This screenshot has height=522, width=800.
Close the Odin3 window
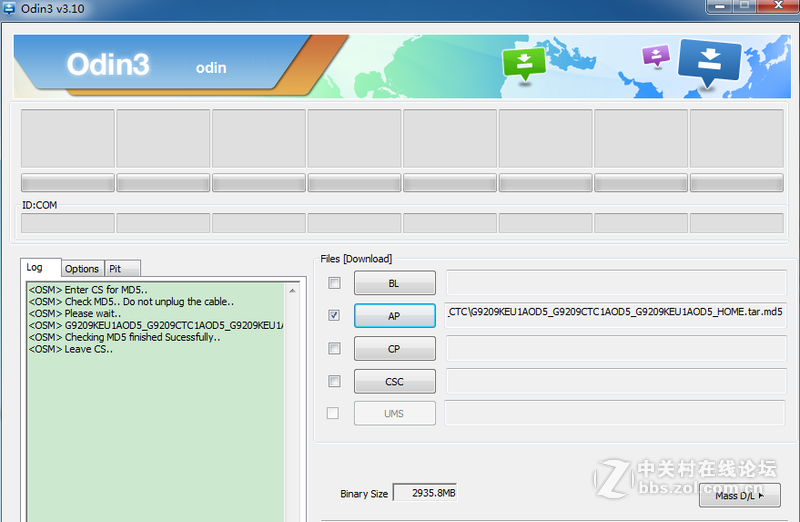pos(779,6)
